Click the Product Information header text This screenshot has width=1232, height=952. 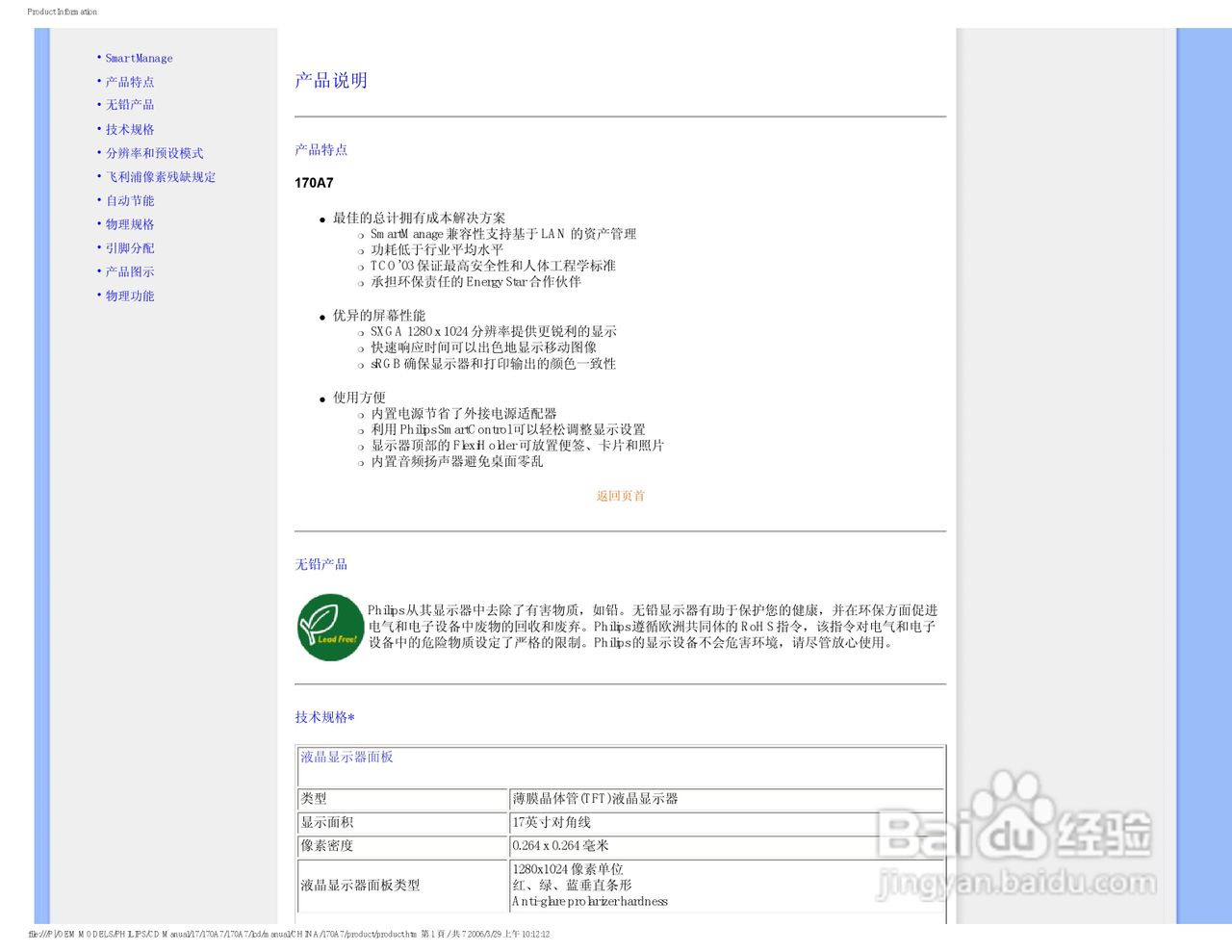[x=63, y=12]
